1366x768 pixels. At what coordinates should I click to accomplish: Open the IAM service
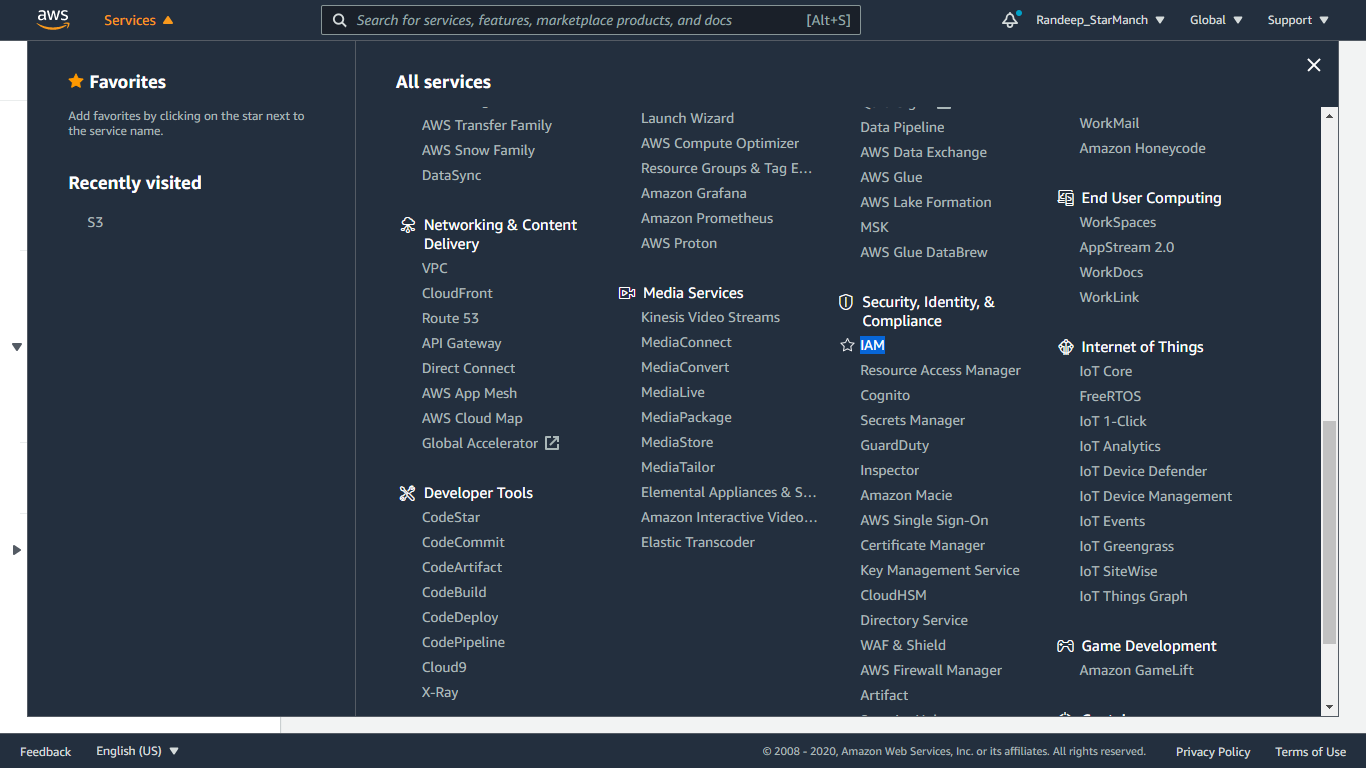tap(872, 345)
